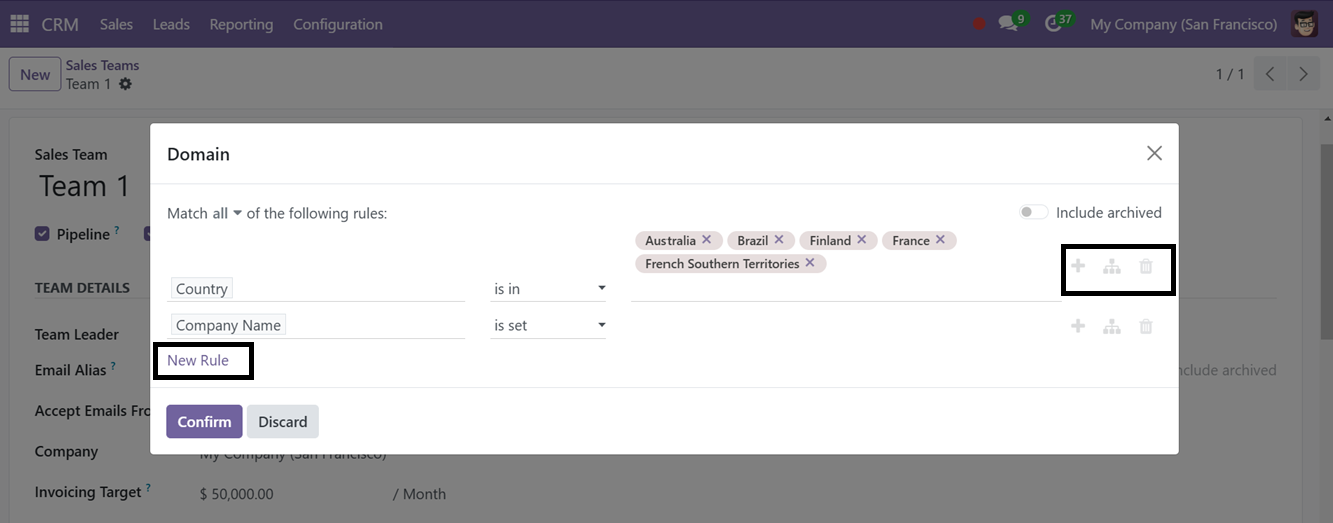
Task: Open the 'is set' operator dropdown
Action: [548, 325]
